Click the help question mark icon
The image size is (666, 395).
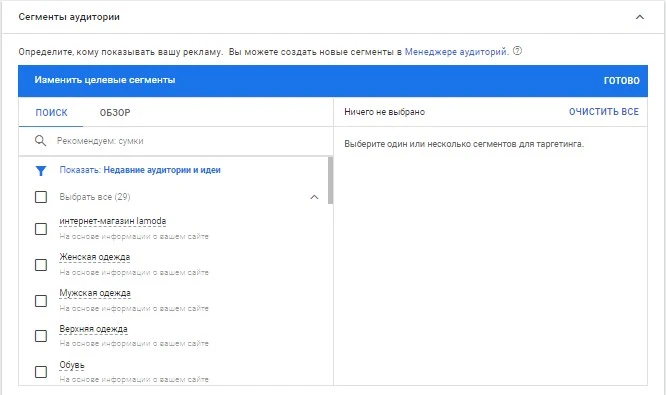point(517,51)
